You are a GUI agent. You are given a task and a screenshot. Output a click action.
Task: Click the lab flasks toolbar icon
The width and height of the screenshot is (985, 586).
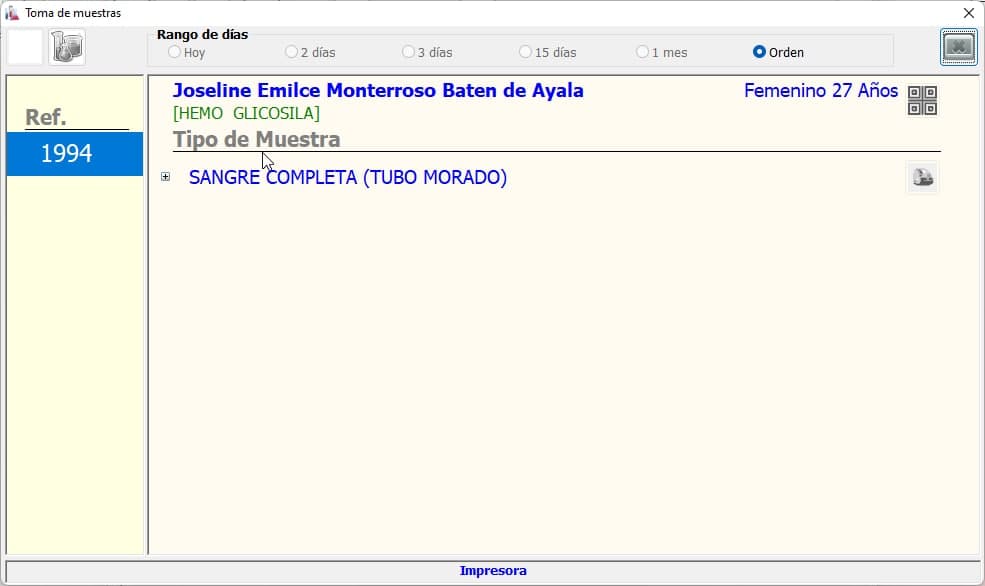tap(67, 47)
